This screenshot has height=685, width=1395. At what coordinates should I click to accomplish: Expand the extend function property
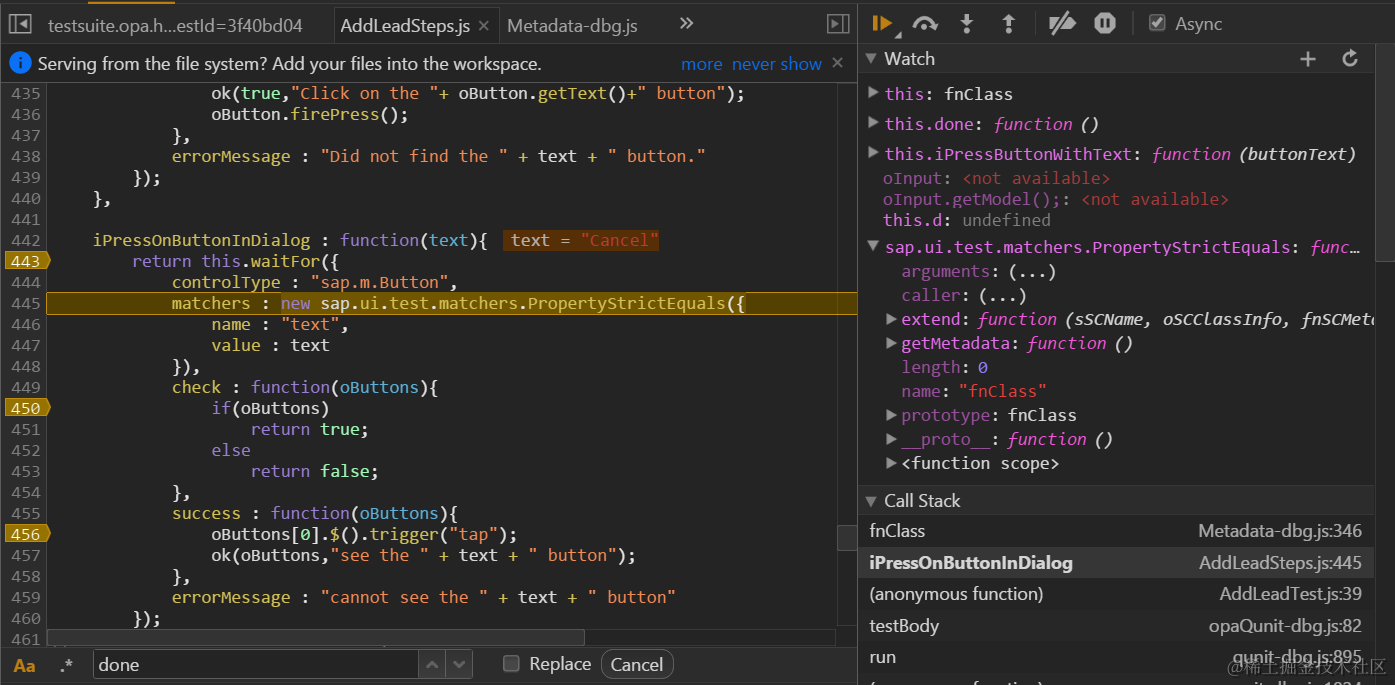(x=891, y=319)
